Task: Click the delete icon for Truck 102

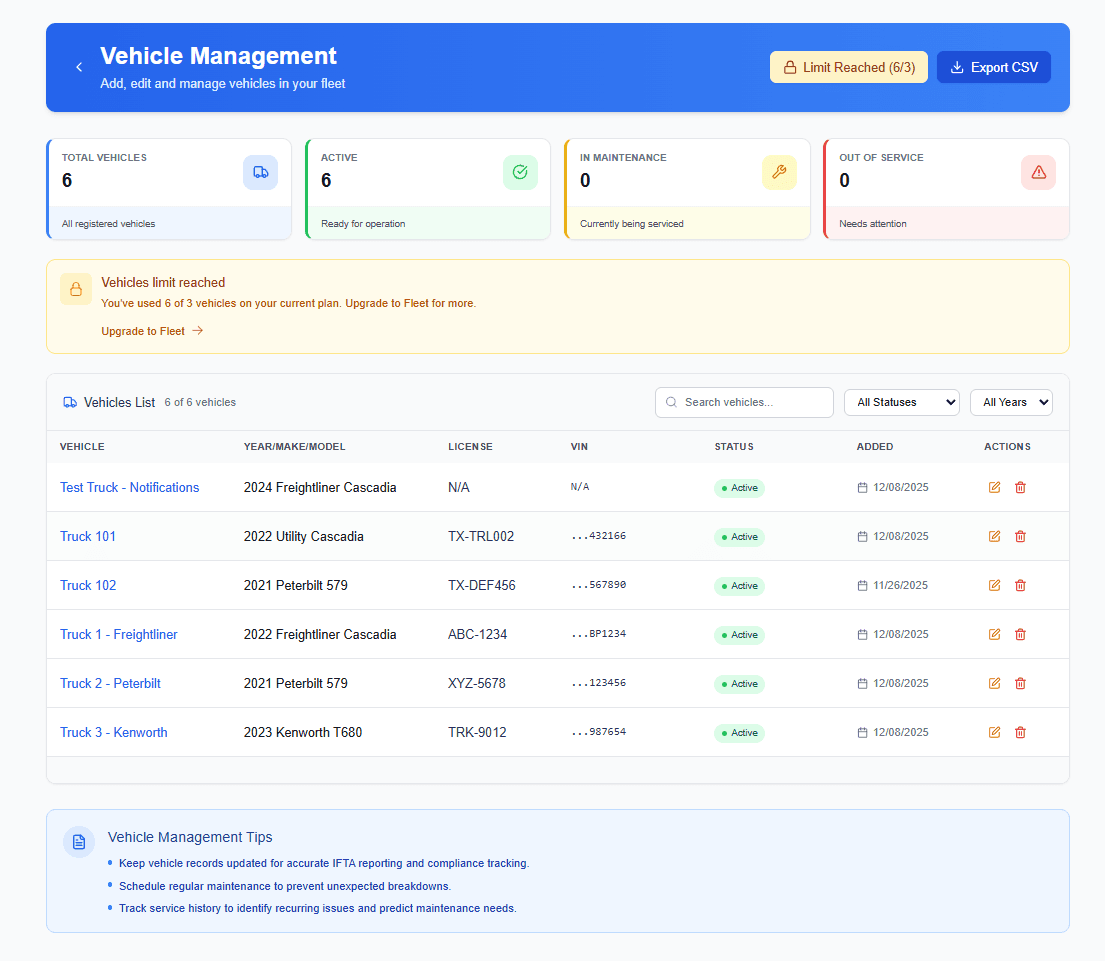Action: pos(1020,585)
